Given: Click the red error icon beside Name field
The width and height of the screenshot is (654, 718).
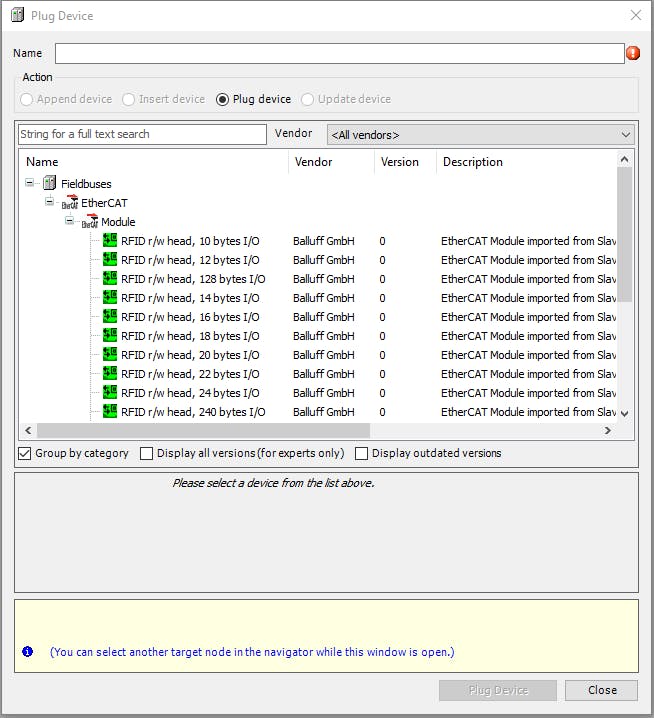Looking at the screenshot, I should pos(633,53).
